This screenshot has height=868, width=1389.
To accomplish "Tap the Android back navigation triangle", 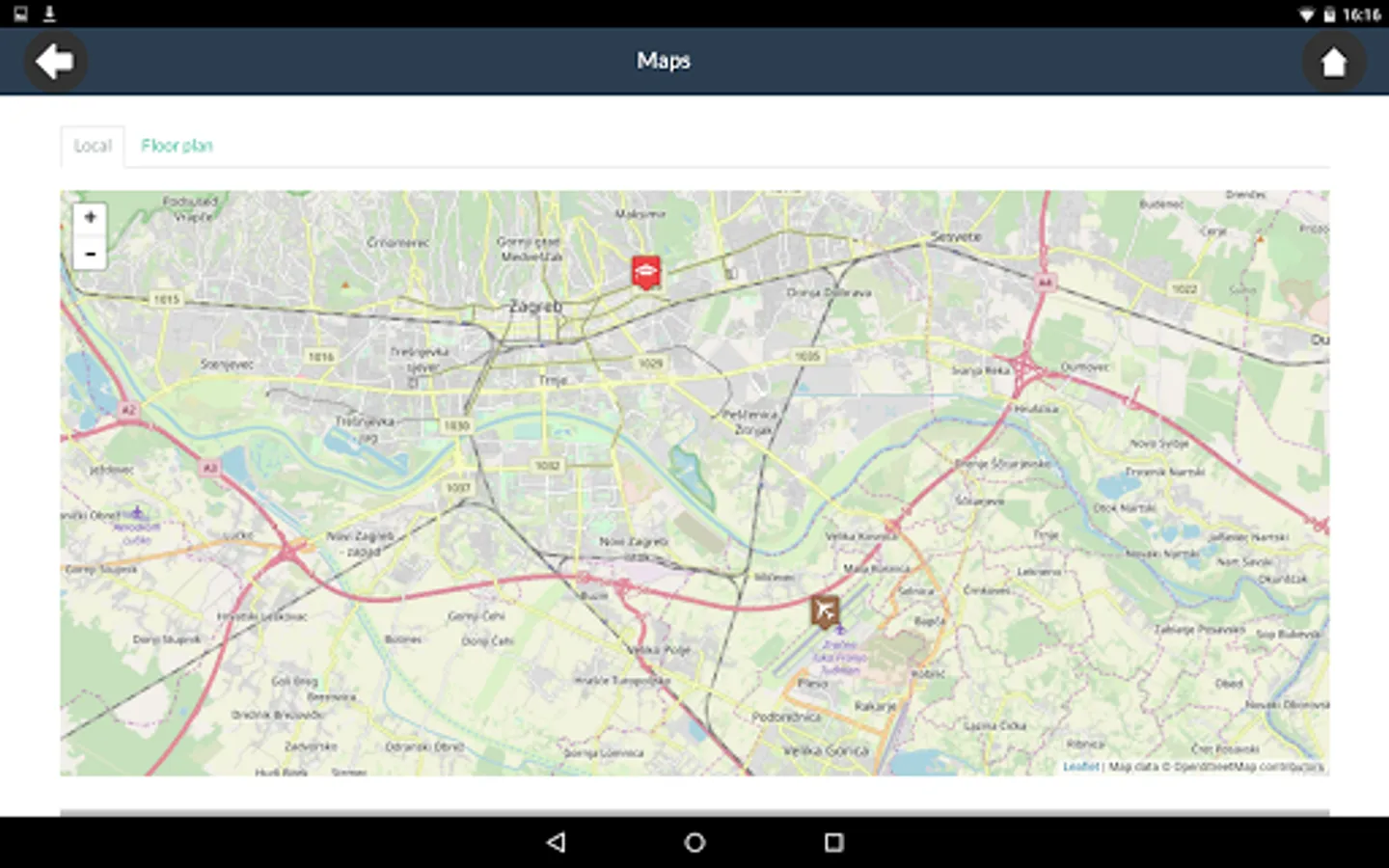I will pyautogui.click(x=556, y=842).
